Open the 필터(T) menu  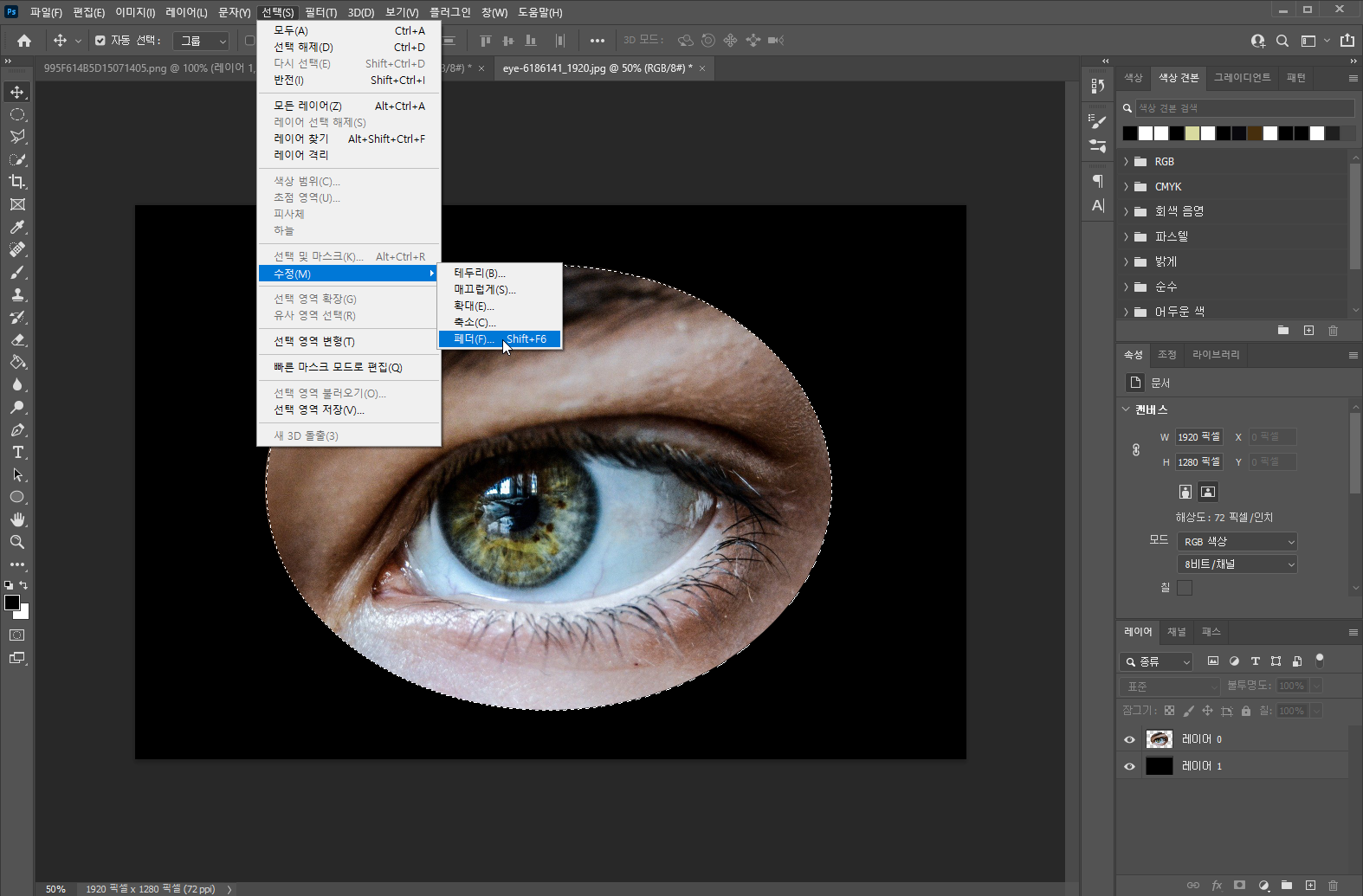point(320,12)
